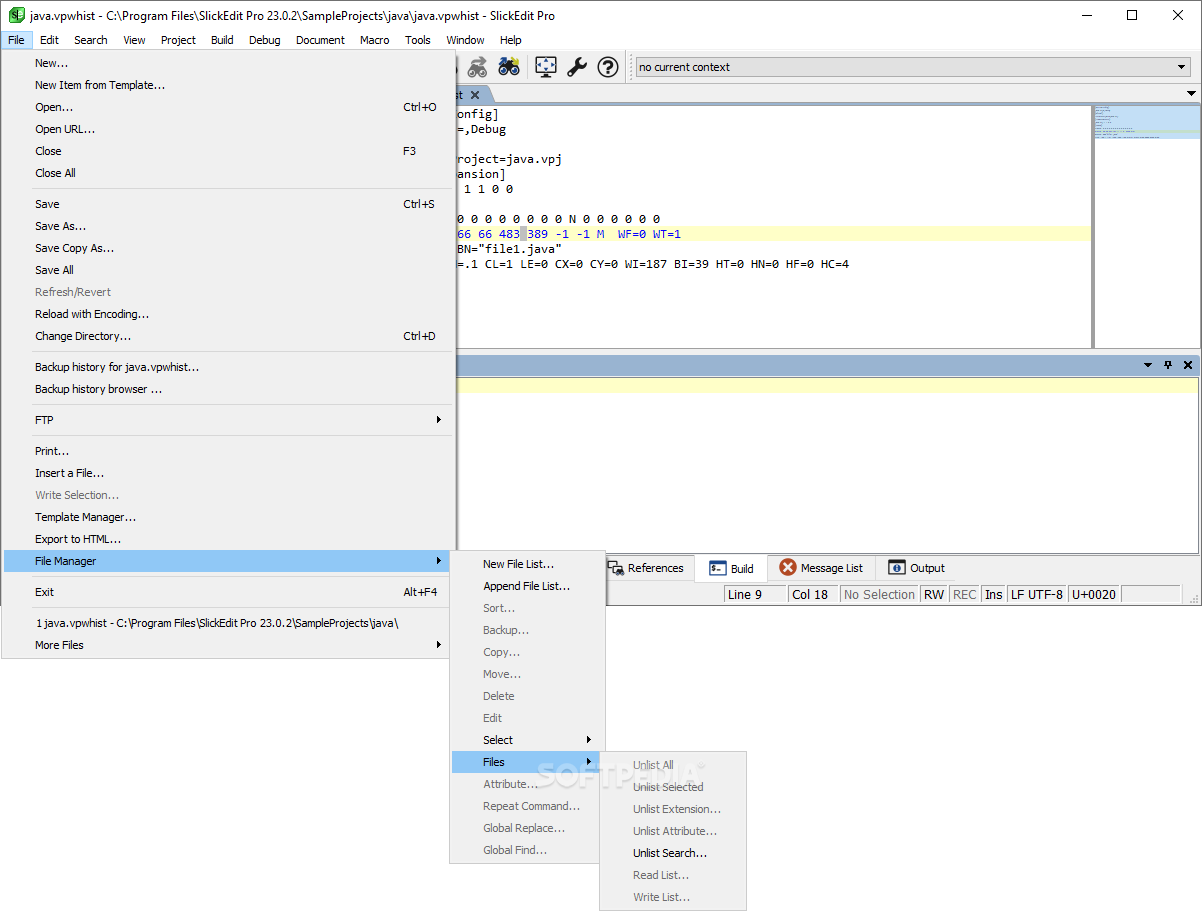Toggle the pin on the bottom tool window
The image size is (1202, 911).
pyautogui.click(x=1168, y=365)
